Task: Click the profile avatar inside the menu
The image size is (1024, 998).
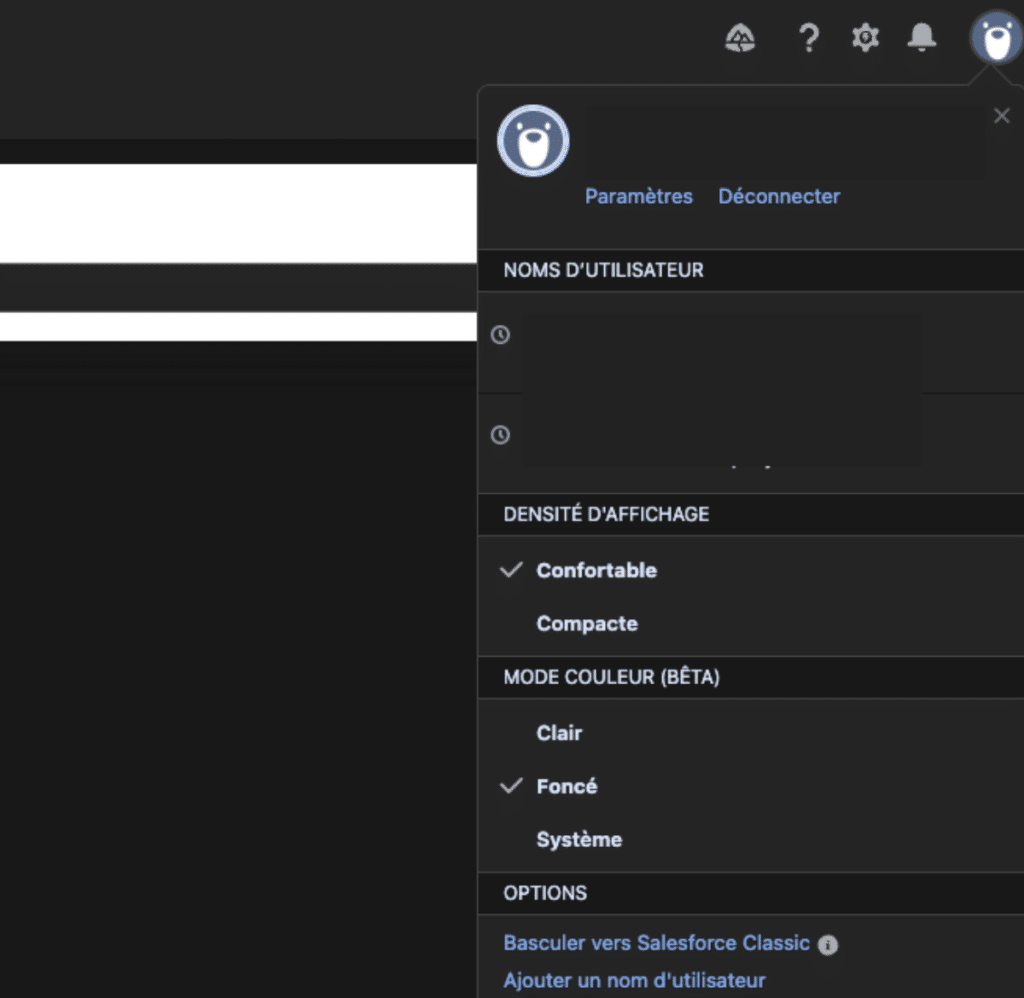Action: click(x=533, y=140)
